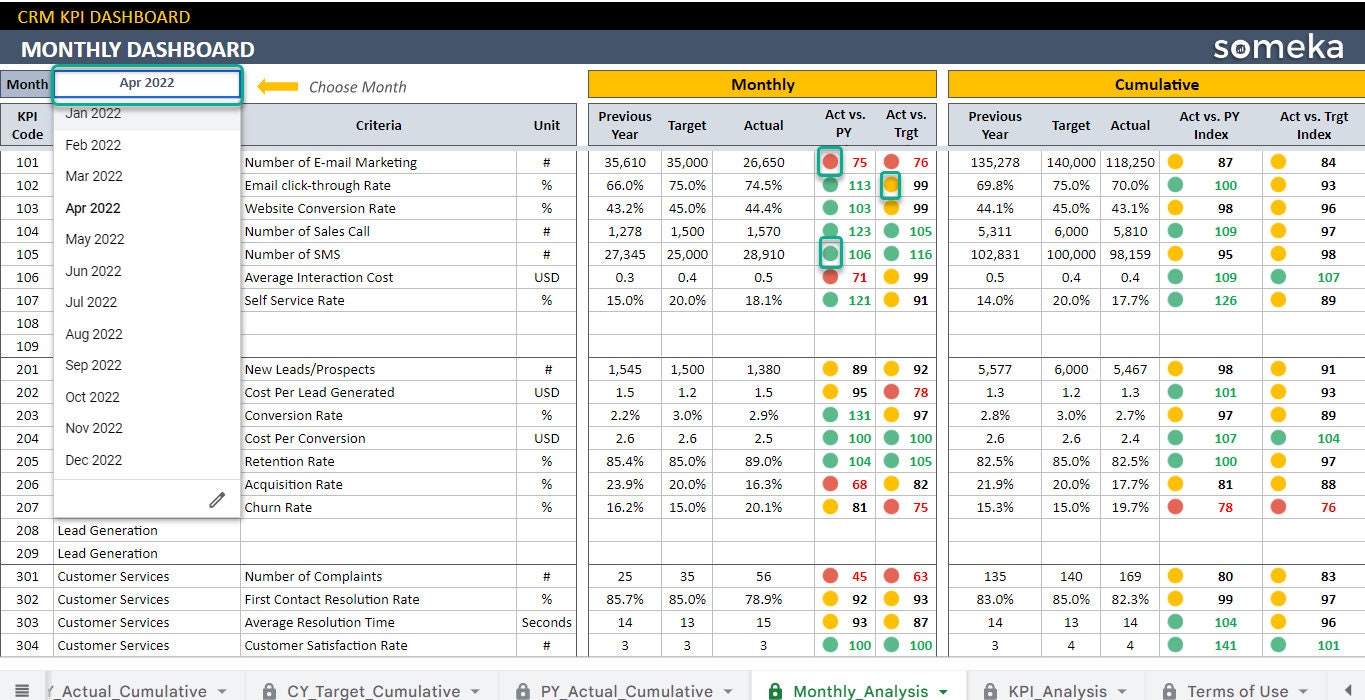
Task: Click the pencil edit icon in the month dropdown
Action: point(217,499)
